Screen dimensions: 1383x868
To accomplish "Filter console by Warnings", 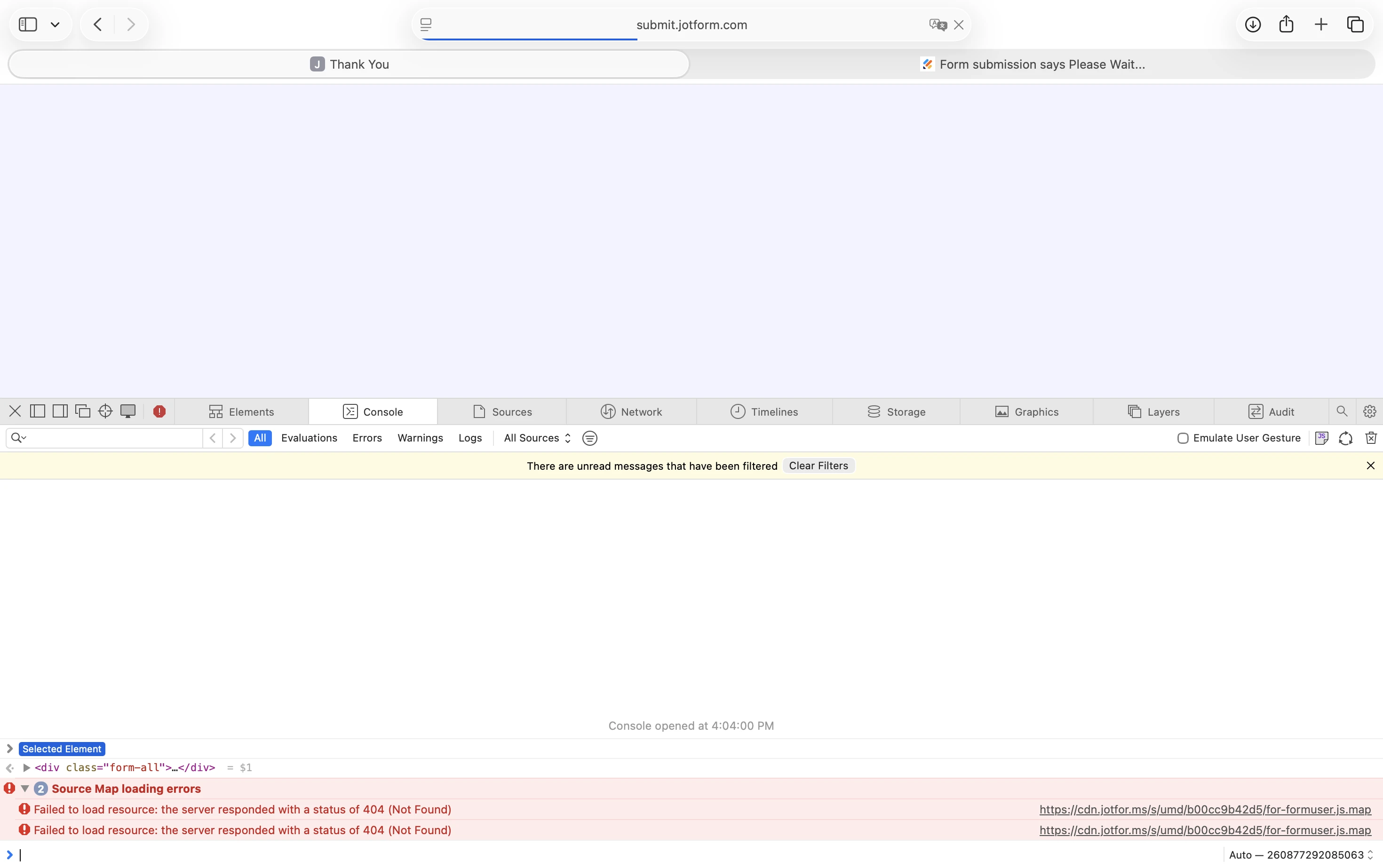I will 420,438.
